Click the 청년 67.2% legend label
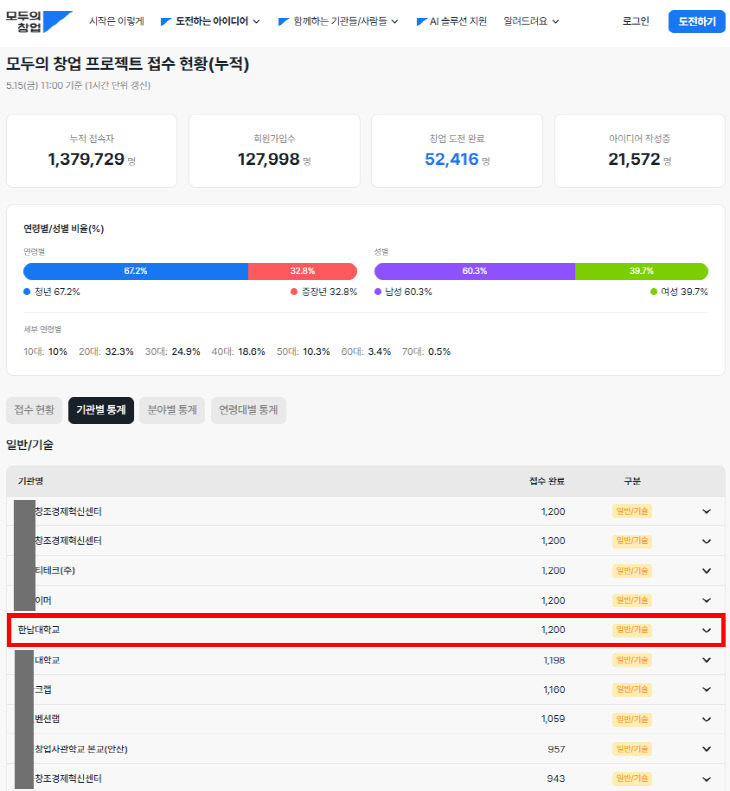Viewport: 730px width, 791px height. coord(52,292)
